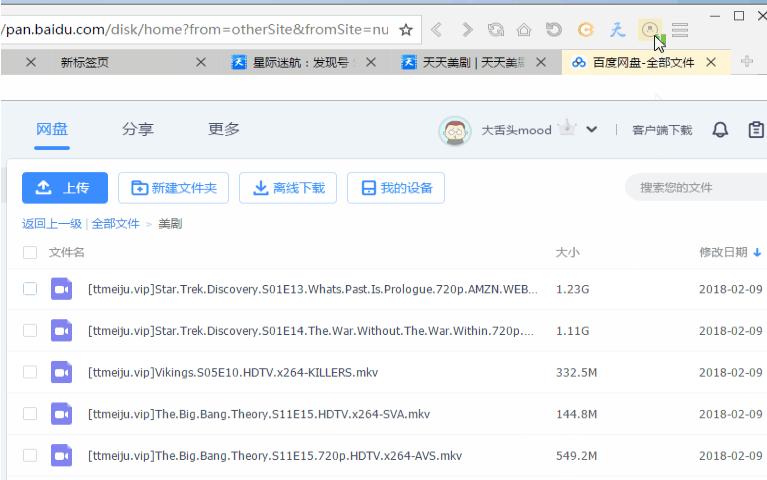Click the top-right user profile extension icon
The width and height of the screenshot is (767, 480).
point(650,30)
